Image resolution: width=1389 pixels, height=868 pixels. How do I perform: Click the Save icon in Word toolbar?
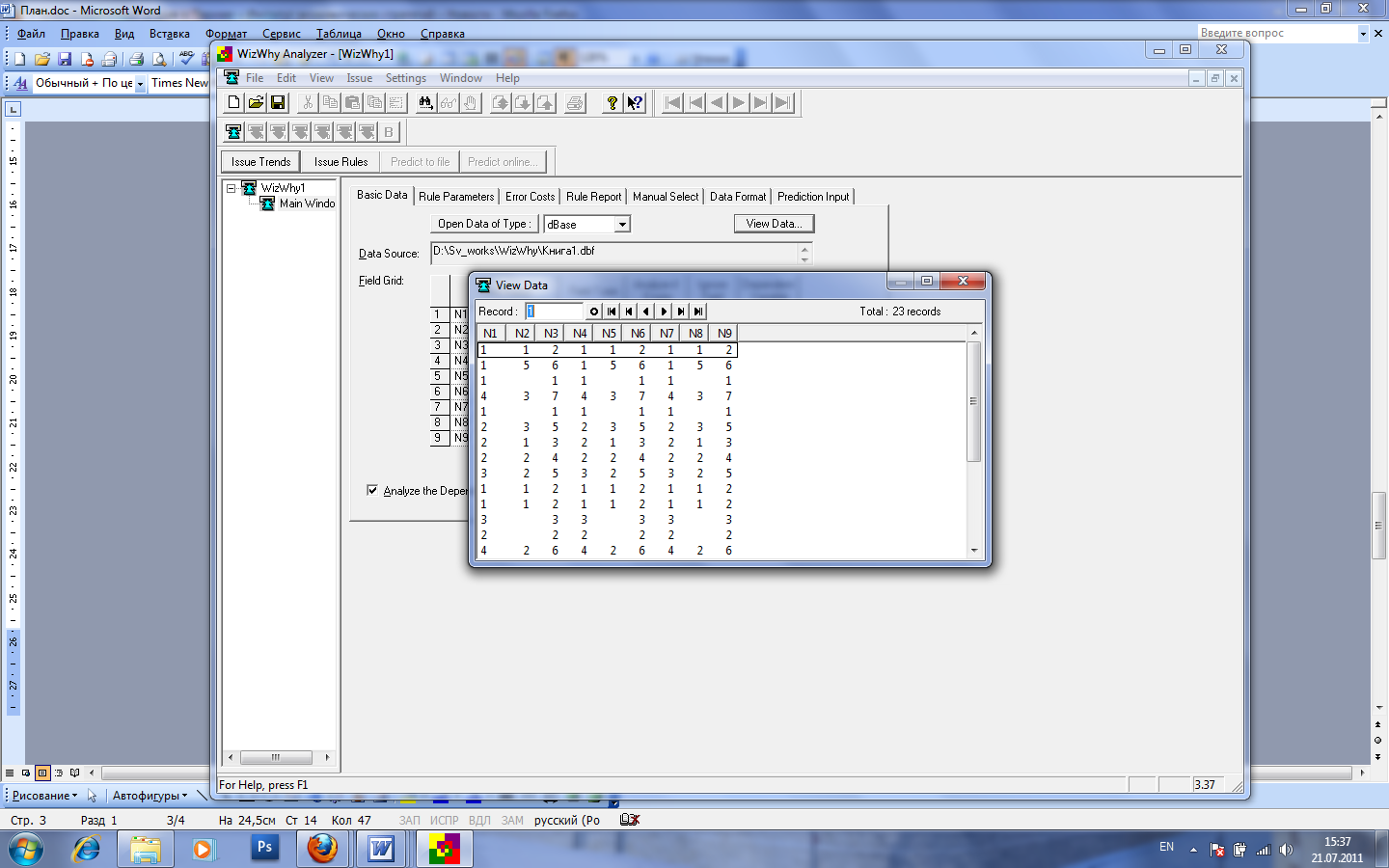coord(65,59)
